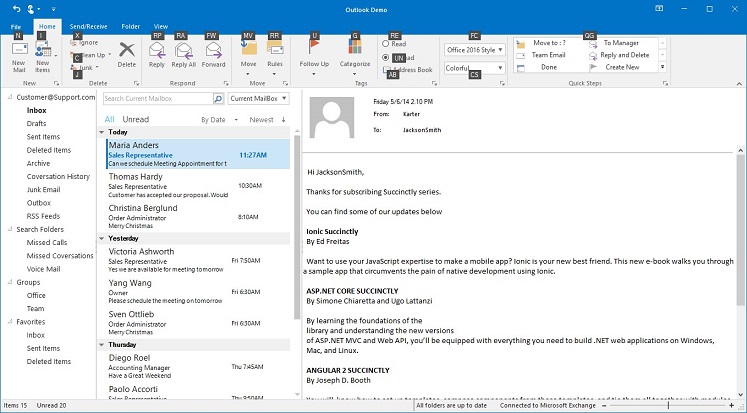Select the Read radio button
The width and height of the screenshot is (747, 413).
(385, 44)
